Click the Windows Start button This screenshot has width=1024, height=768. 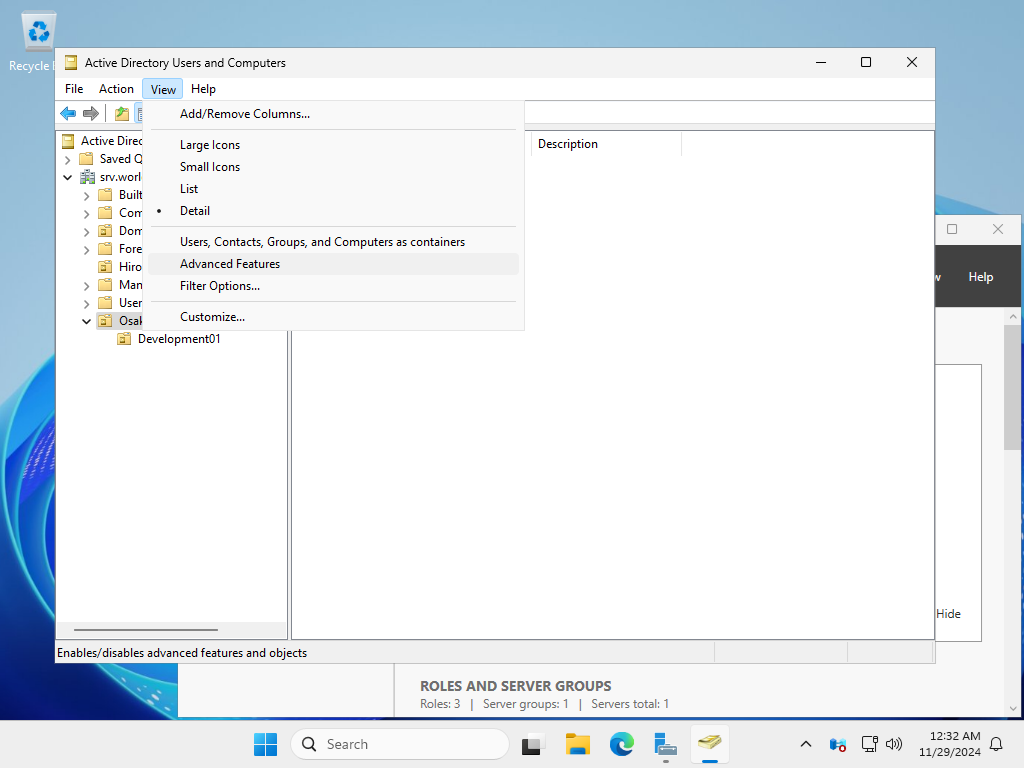pyautogui.click(x=265, y=744)
